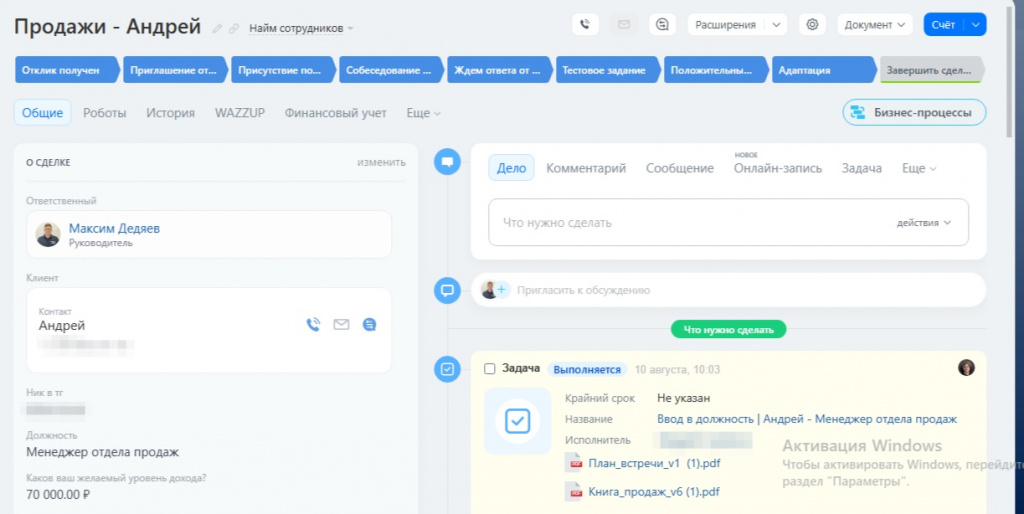Open task Ввод в должность link
The image size is (1024, 514).
[807, 419]
